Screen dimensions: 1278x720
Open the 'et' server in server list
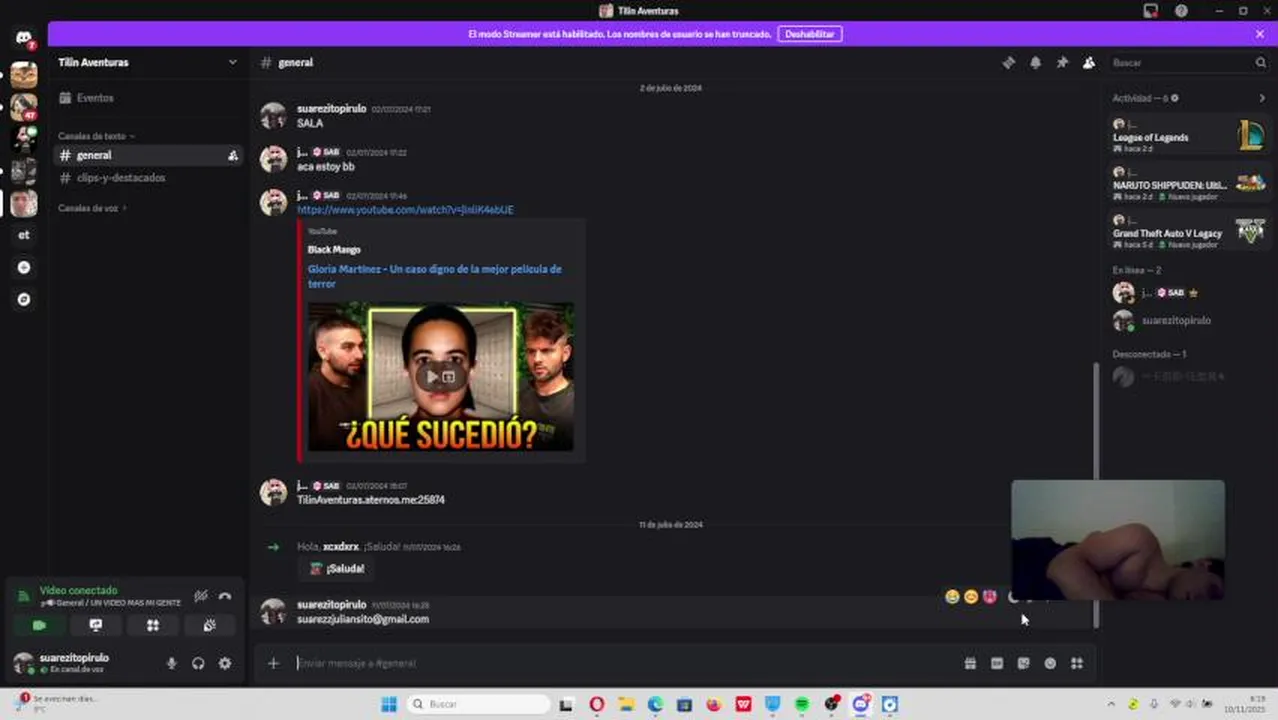point(24,235)
